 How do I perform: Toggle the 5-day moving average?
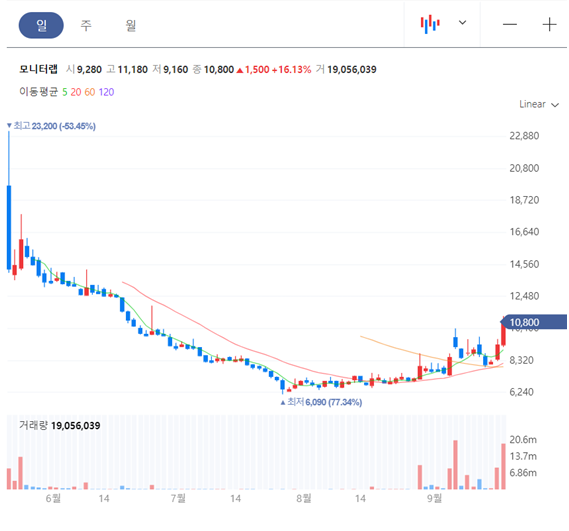[65, 92]
